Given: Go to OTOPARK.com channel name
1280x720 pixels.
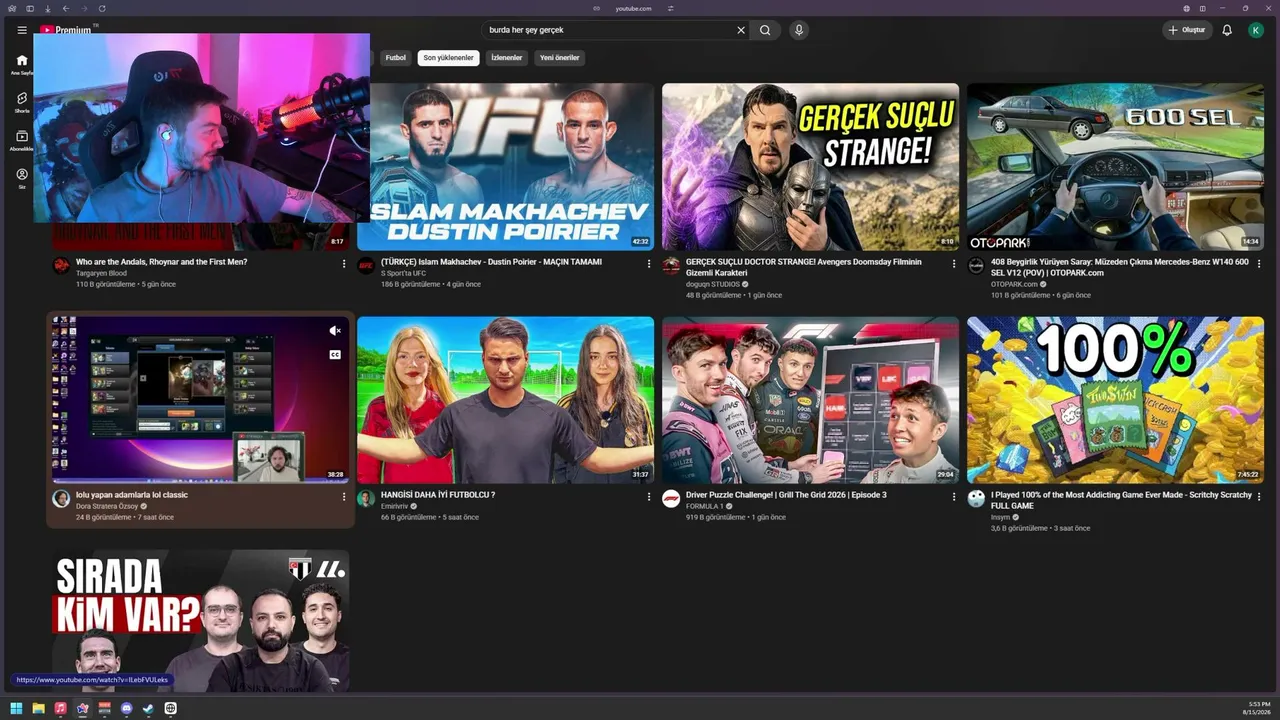Looking at the screenshot, I should 1014,284.
